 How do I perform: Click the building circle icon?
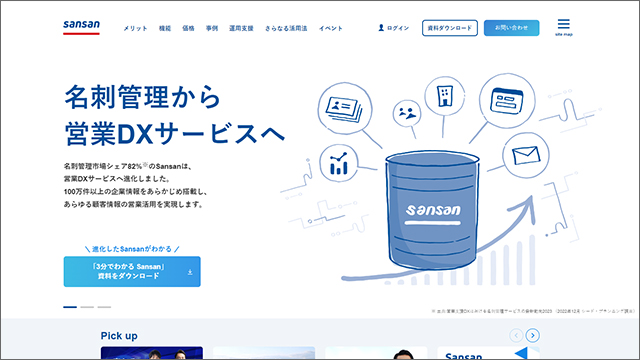(x=444, y=96)
